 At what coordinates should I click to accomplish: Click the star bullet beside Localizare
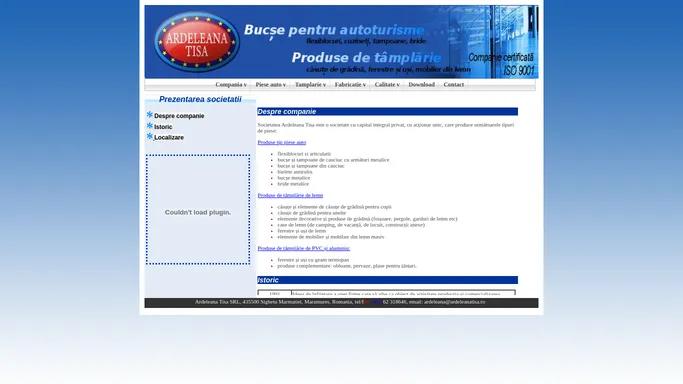click(x=149, y=136)
